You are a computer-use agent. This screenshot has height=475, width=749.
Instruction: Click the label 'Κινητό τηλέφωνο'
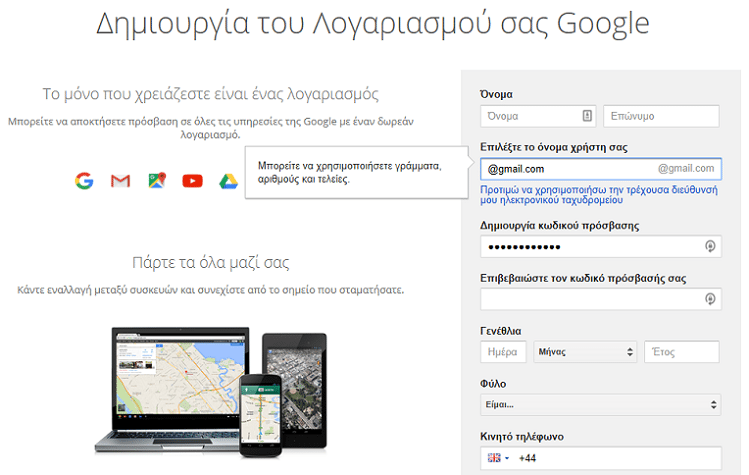coord(522,437)
